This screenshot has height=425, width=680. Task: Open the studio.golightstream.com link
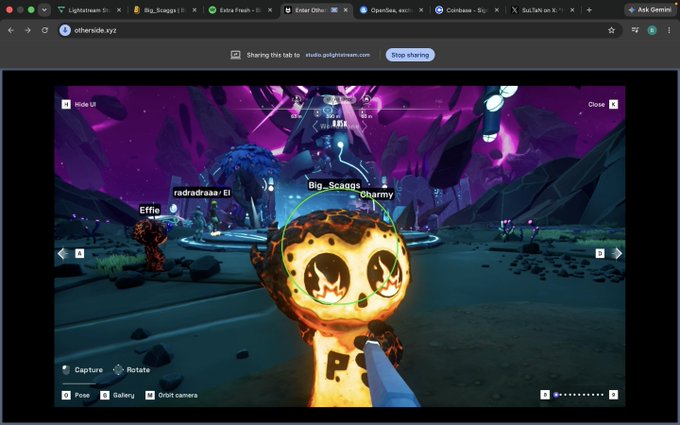click(x=337, y=55)
